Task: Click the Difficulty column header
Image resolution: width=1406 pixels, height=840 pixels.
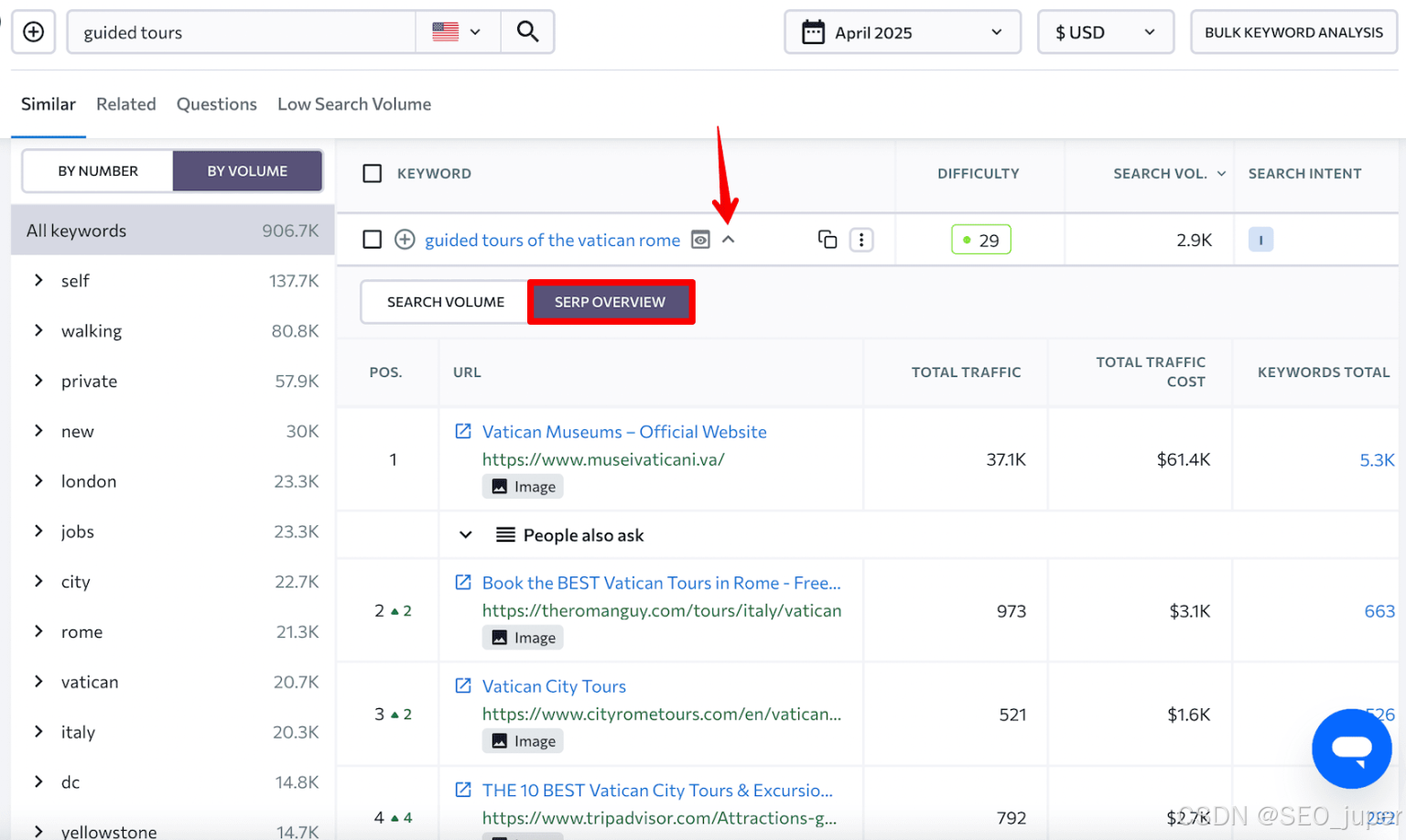Action: point(979,173)
